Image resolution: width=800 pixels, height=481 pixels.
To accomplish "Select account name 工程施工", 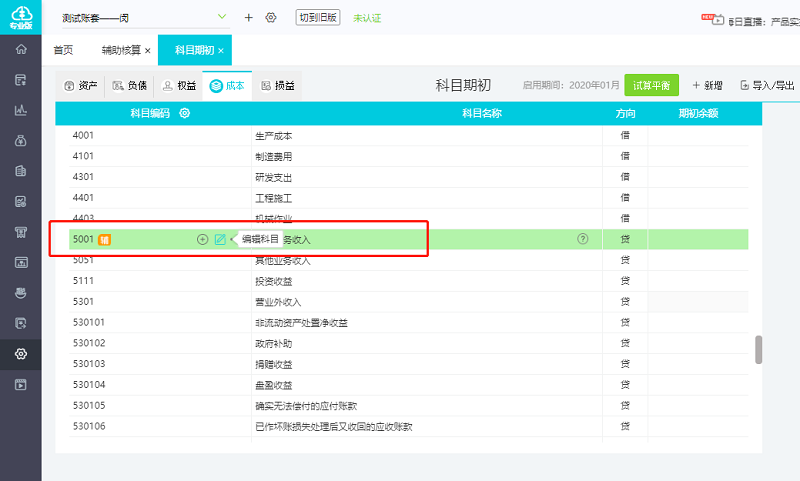I will (x=273, y=198).
